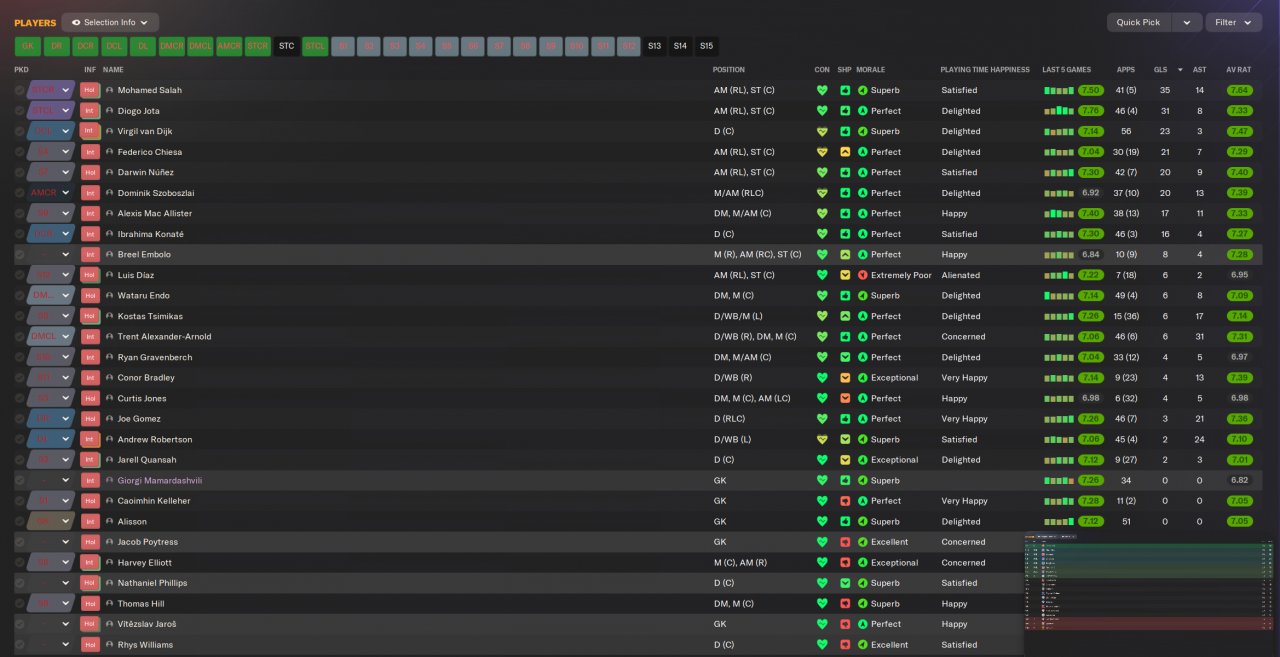Click Curtis Jones's orange sharpness icon
Screen dimensions: 1280x657
(x=845, y=398)
